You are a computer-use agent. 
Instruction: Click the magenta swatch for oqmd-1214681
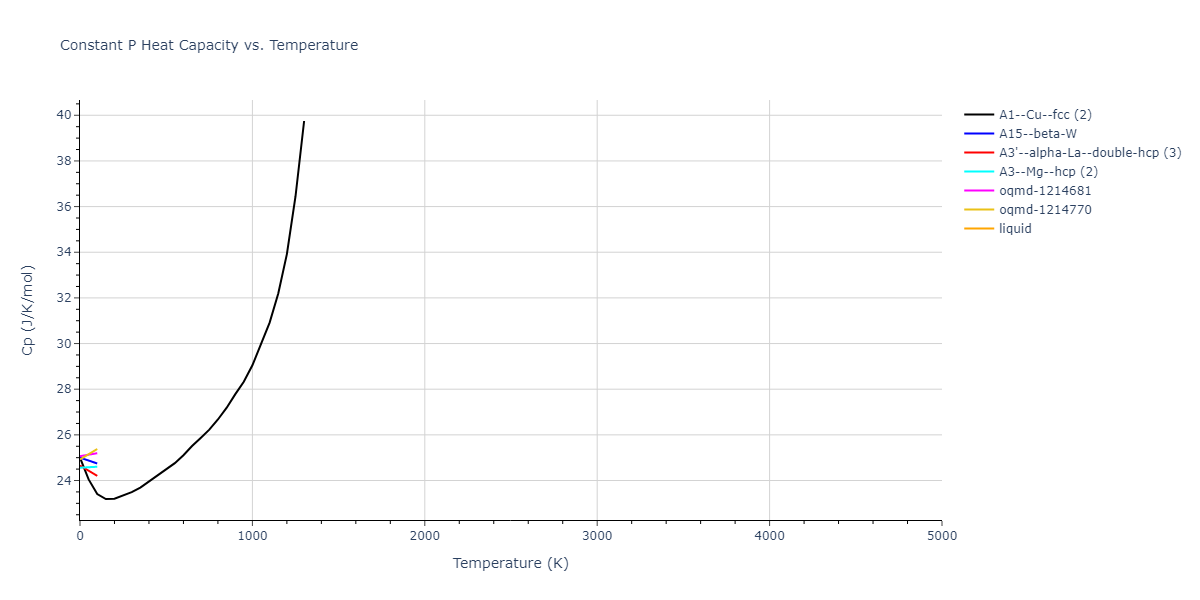(979, 191)
